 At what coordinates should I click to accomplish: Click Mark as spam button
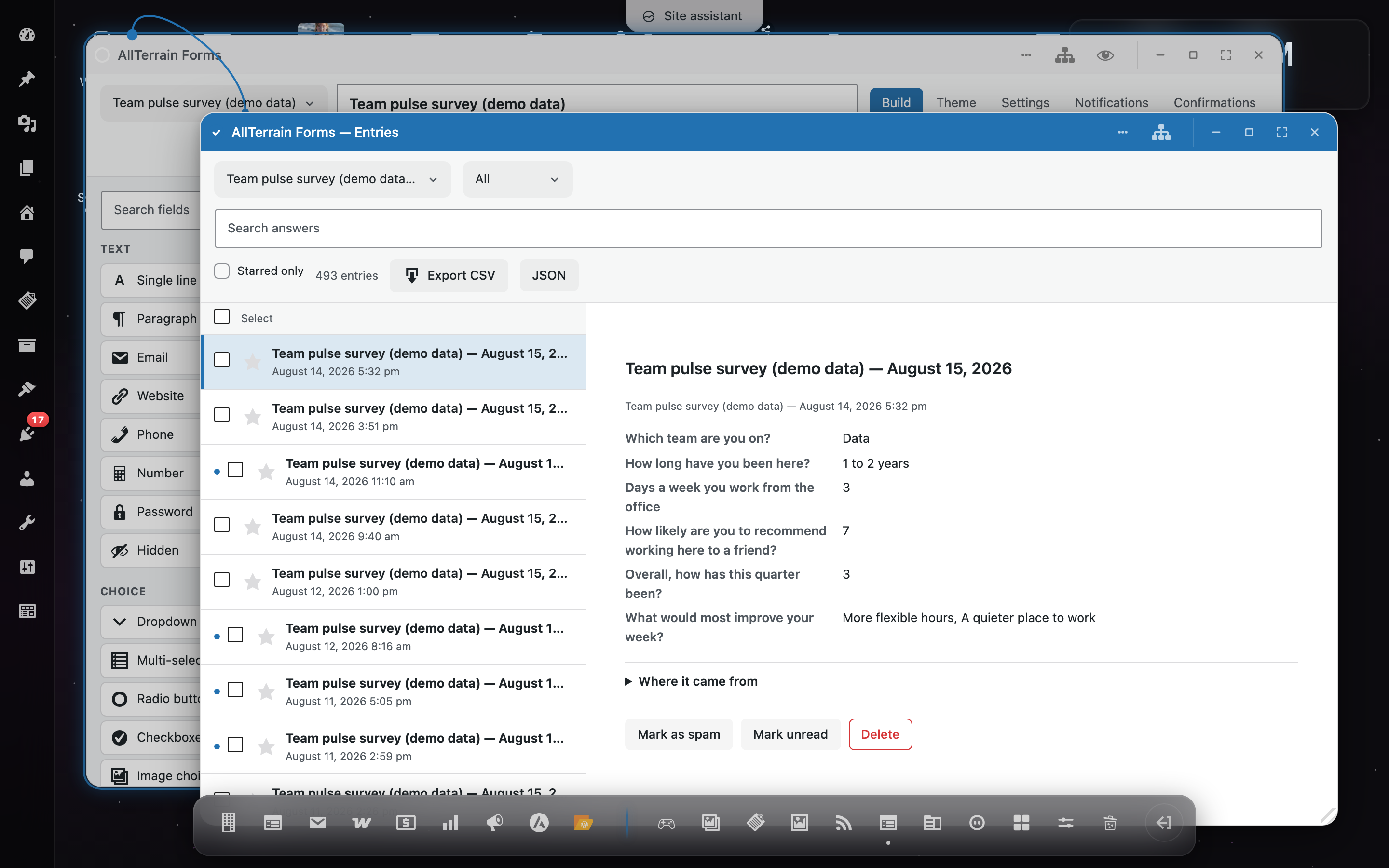click(x=679, y=734)
